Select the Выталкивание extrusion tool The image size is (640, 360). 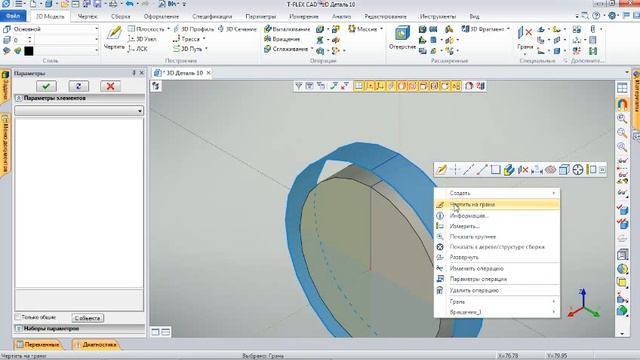coord(287,29)
